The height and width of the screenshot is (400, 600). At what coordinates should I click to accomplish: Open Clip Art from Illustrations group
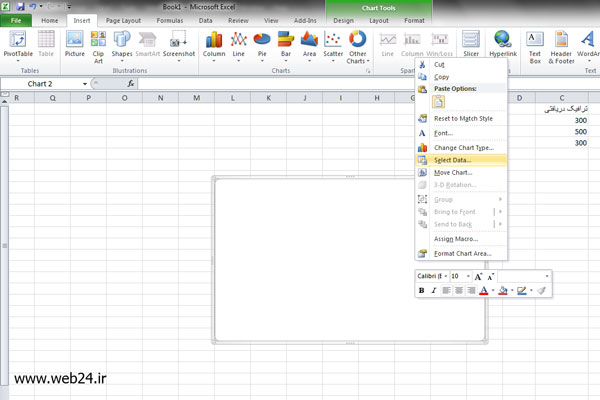(x=98, y=47)
